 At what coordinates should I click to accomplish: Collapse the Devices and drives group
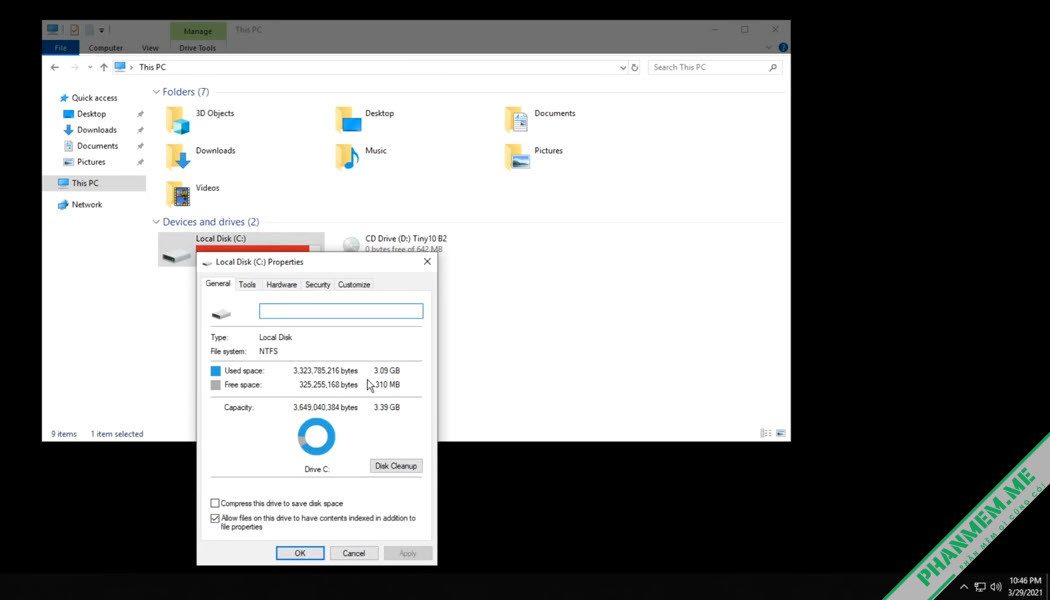(156, 222)
